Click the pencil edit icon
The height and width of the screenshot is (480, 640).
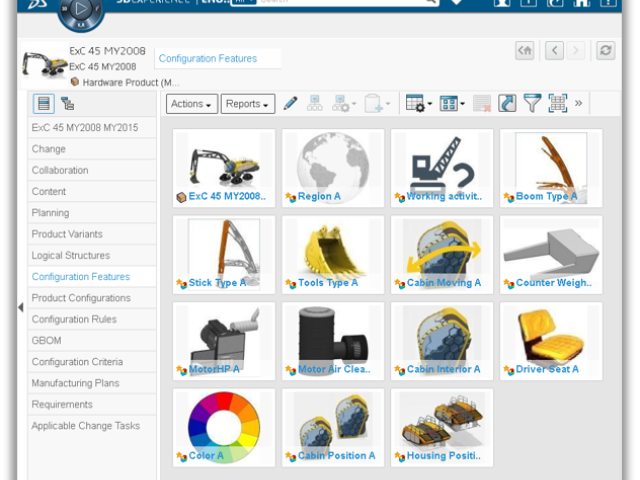pyautogui.click(x=290, y=103)
